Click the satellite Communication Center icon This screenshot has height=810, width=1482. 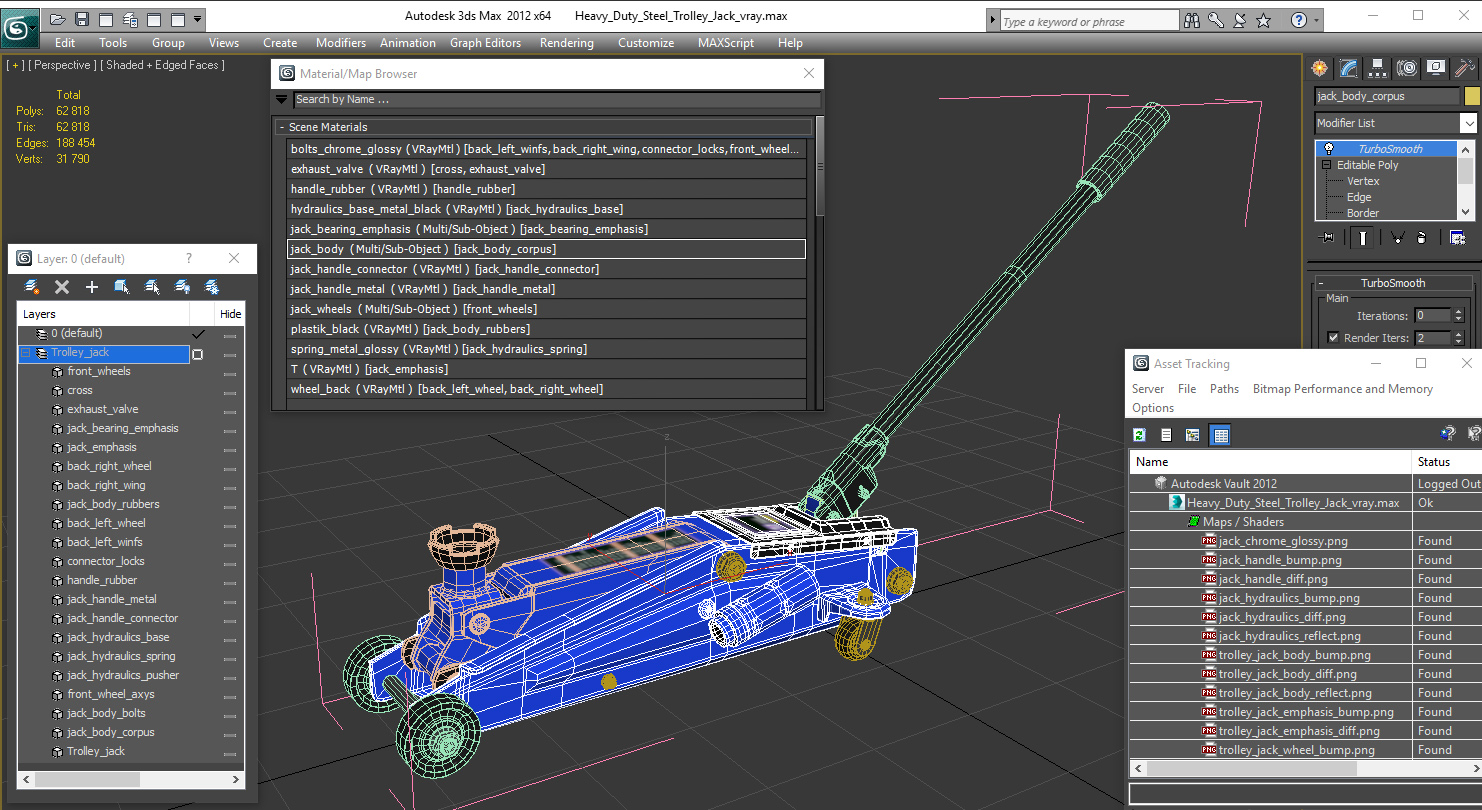point(1240,20)
